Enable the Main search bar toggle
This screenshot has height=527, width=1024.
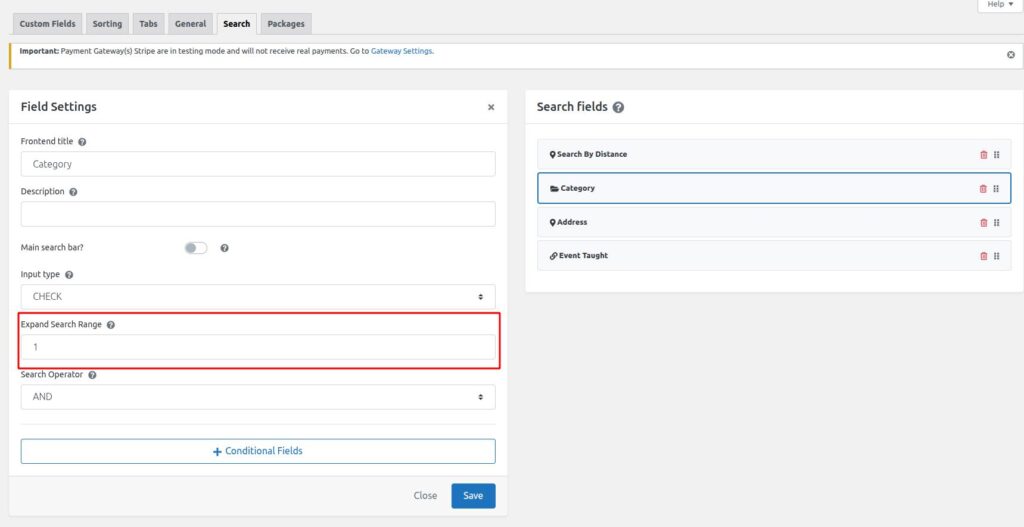pos(195,248)
